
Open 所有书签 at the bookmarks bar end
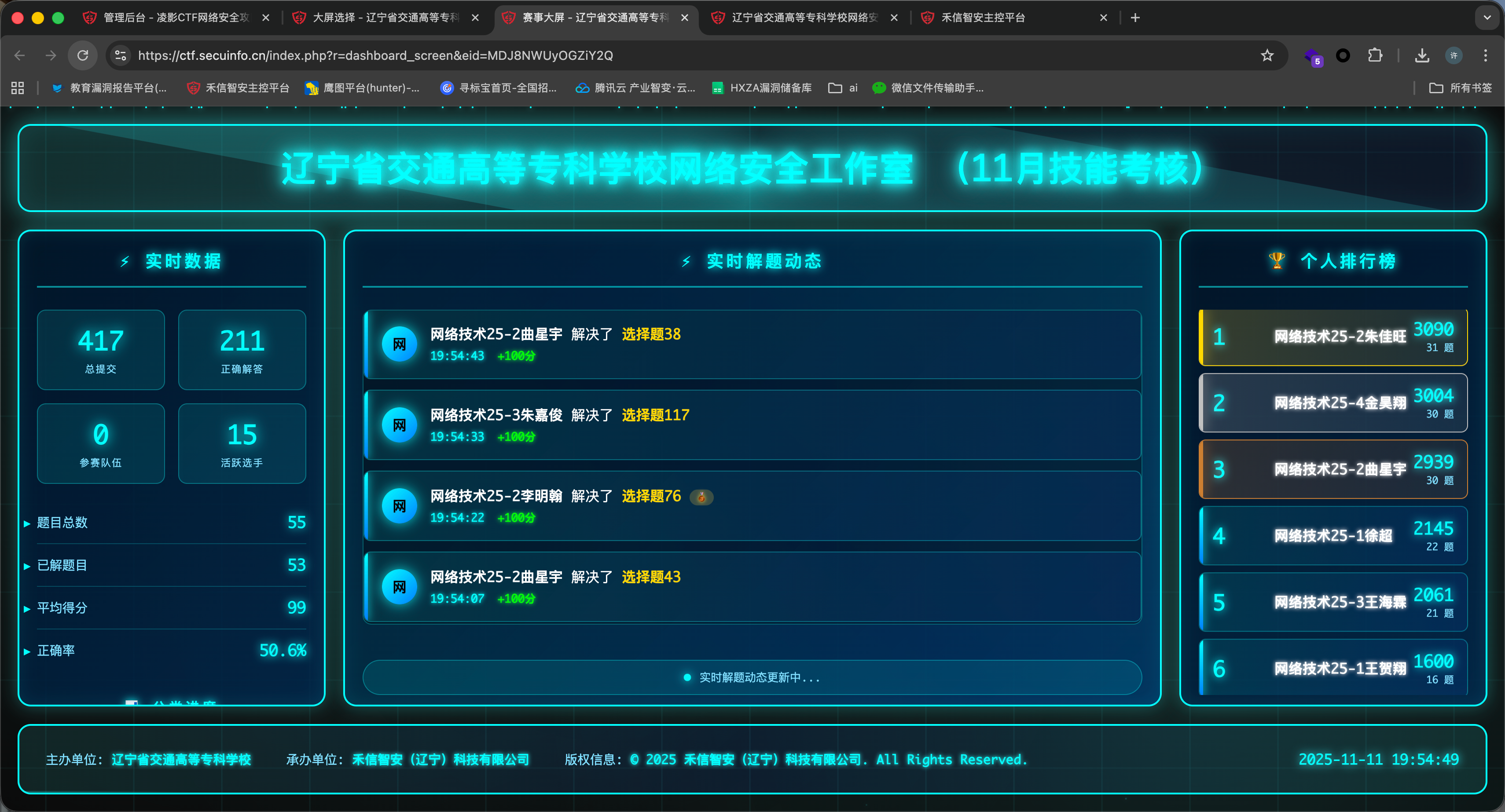(x=1460, y=88)
